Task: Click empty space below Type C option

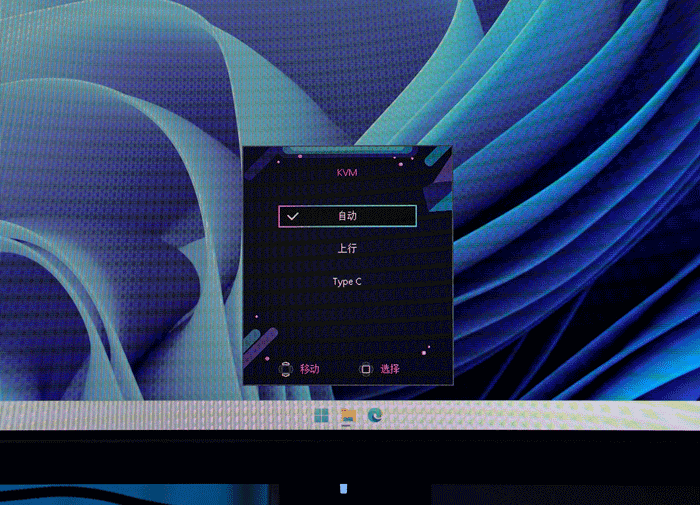Action: [347, 320]
